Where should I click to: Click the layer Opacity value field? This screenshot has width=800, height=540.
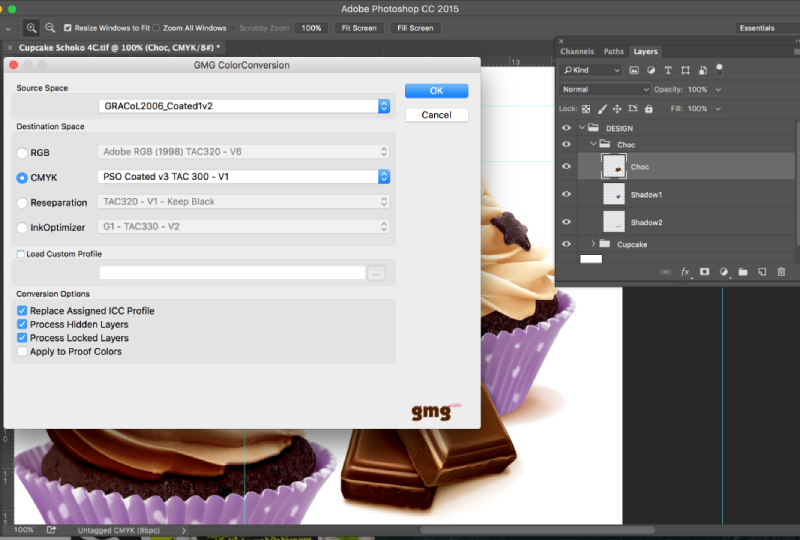point(697,89)
